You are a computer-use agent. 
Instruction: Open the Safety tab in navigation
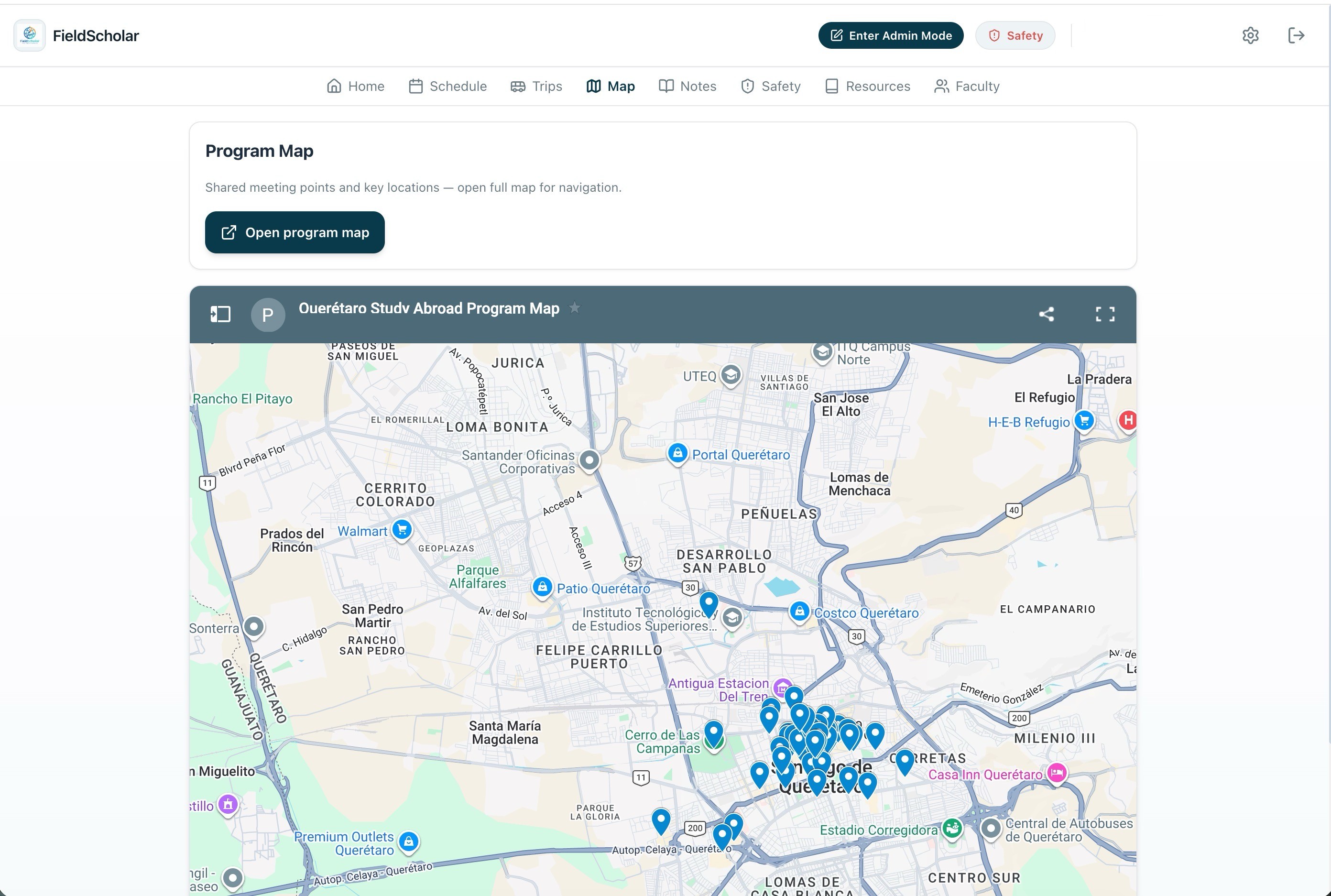tap(771, 86)
